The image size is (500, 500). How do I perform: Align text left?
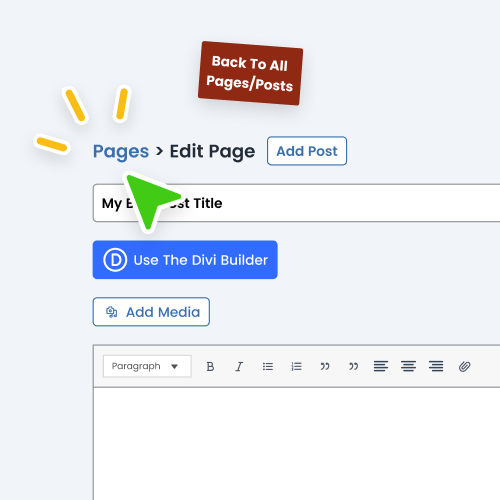(x=381, y=366)
